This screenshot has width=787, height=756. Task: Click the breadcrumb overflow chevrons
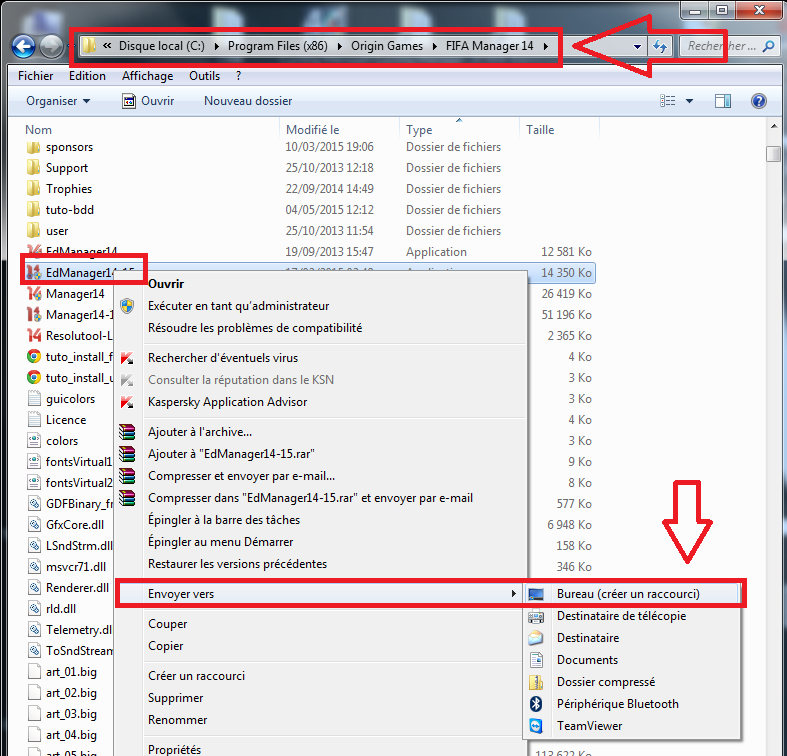click(107, 46)
